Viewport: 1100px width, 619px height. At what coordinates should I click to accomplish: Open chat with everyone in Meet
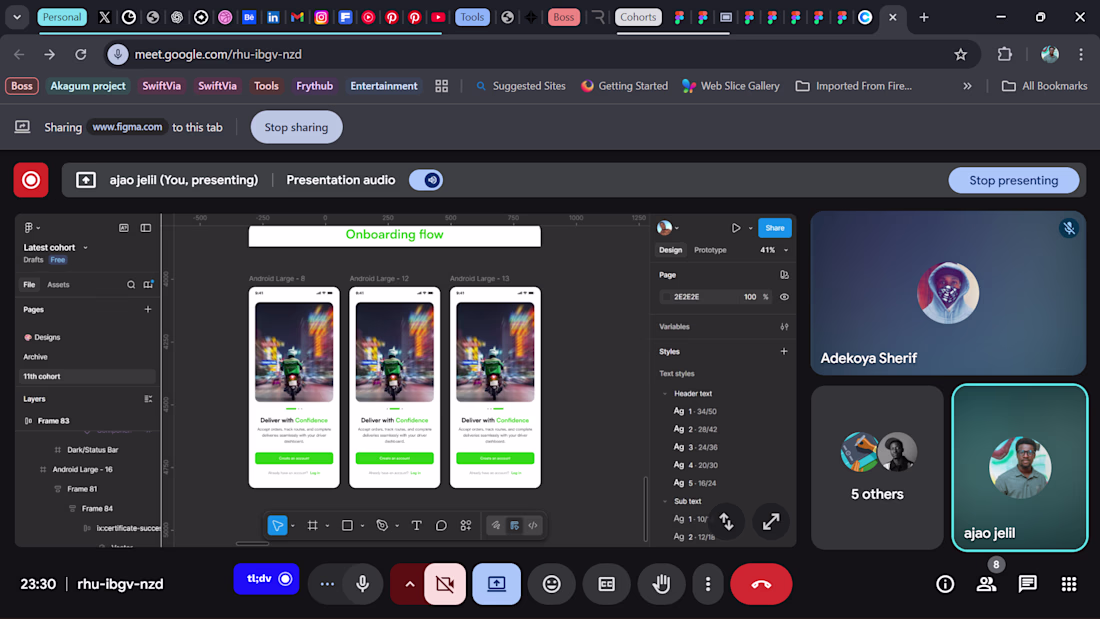1028,584
